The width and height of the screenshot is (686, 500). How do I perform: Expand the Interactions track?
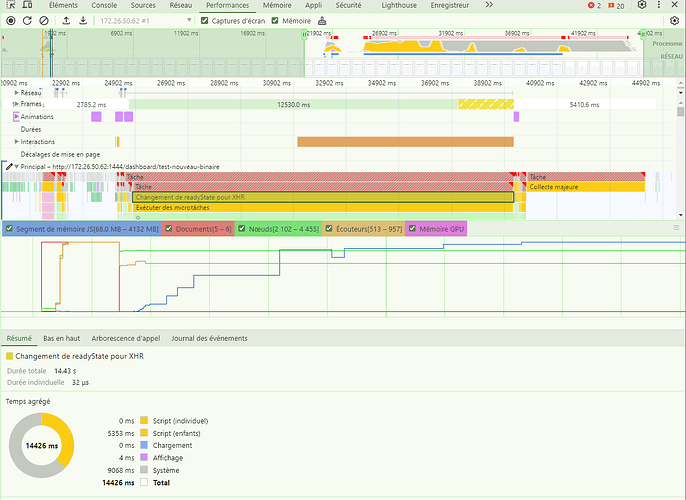click(x=16, y=141)
